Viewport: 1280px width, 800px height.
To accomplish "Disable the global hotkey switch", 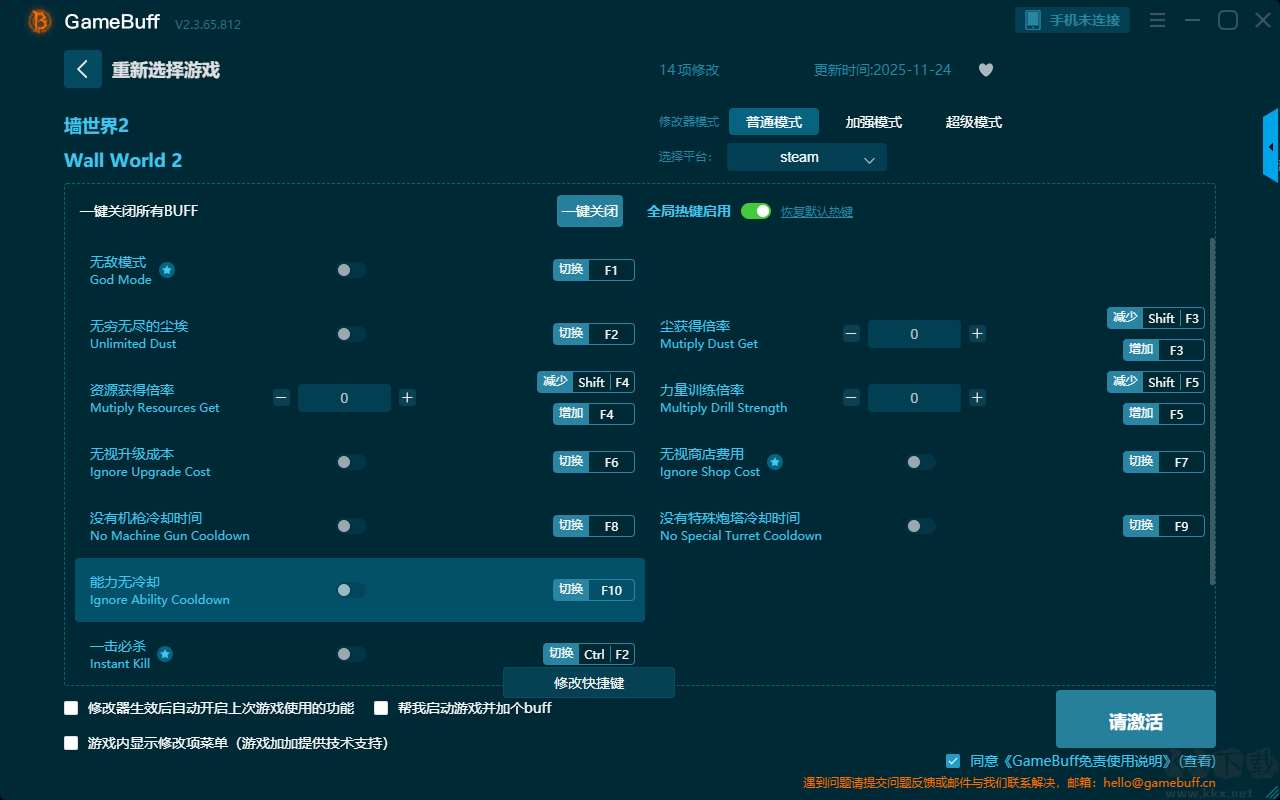I will point(756,211).
